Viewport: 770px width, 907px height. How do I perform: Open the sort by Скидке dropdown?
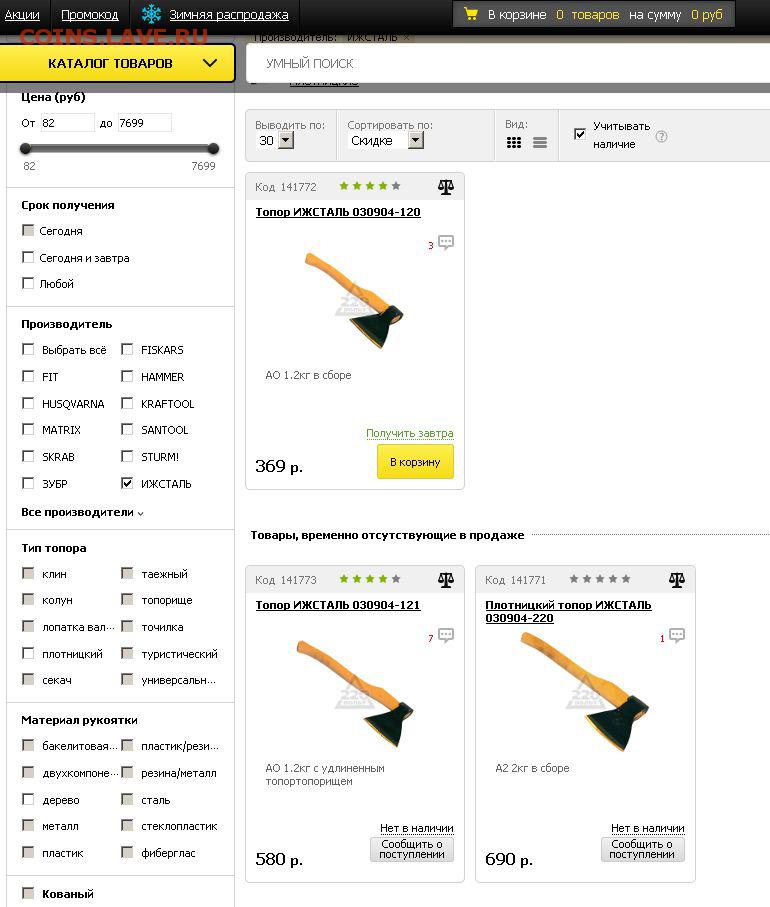pyautogui.click(x=386, y=141)
